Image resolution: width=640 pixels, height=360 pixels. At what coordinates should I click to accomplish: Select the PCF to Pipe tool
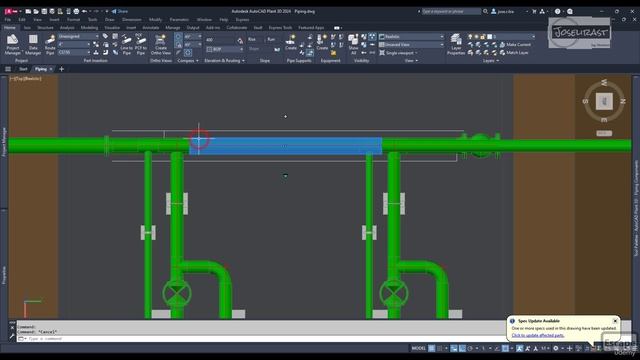tap(140, 44)
